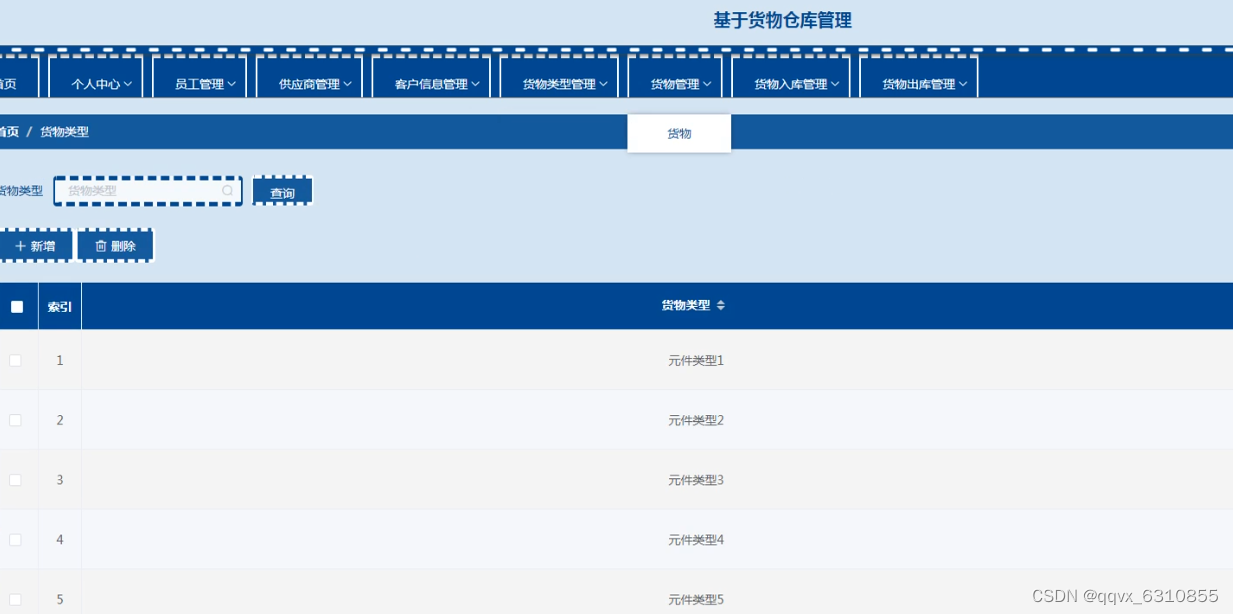Click the 删除 delete button
The width and height of the screenshot is (1233, 614).
tap(116, 245)
